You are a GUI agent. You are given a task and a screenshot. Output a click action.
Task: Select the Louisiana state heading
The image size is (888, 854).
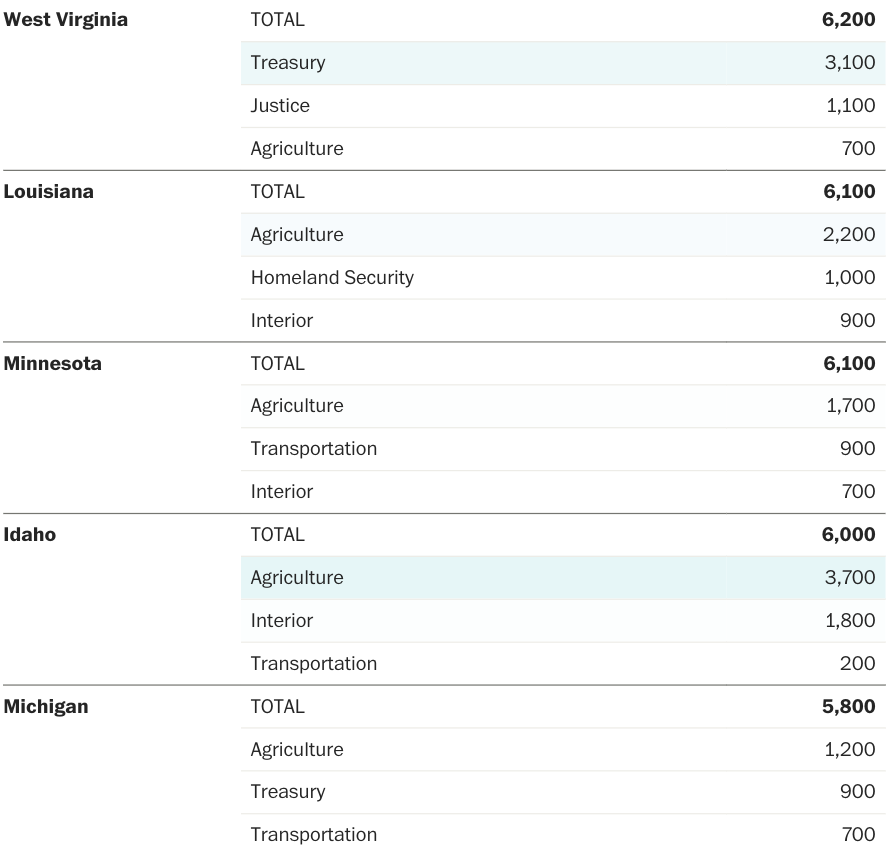click(49, 192)
